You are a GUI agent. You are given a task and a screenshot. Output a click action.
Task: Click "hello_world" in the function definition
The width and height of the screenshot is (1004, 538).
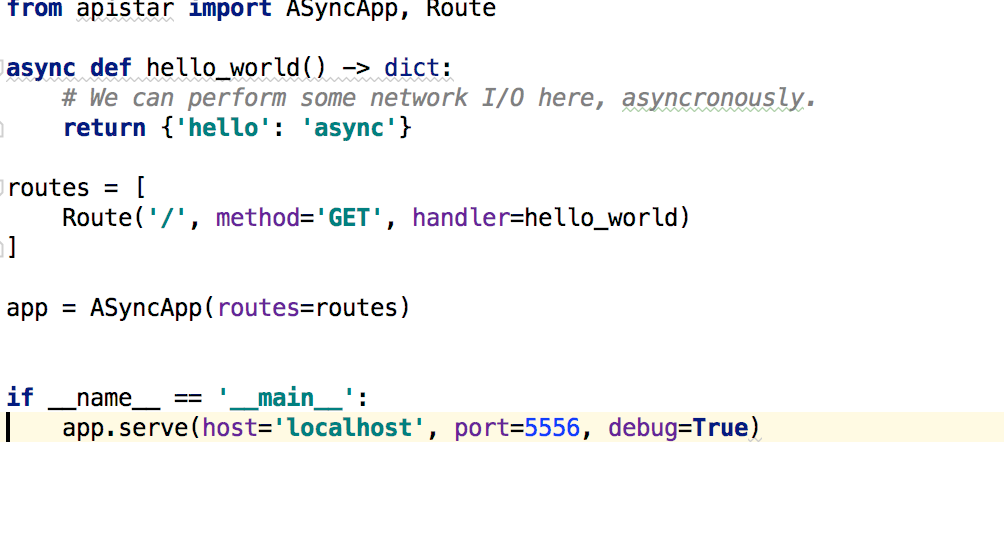point(223,68)
